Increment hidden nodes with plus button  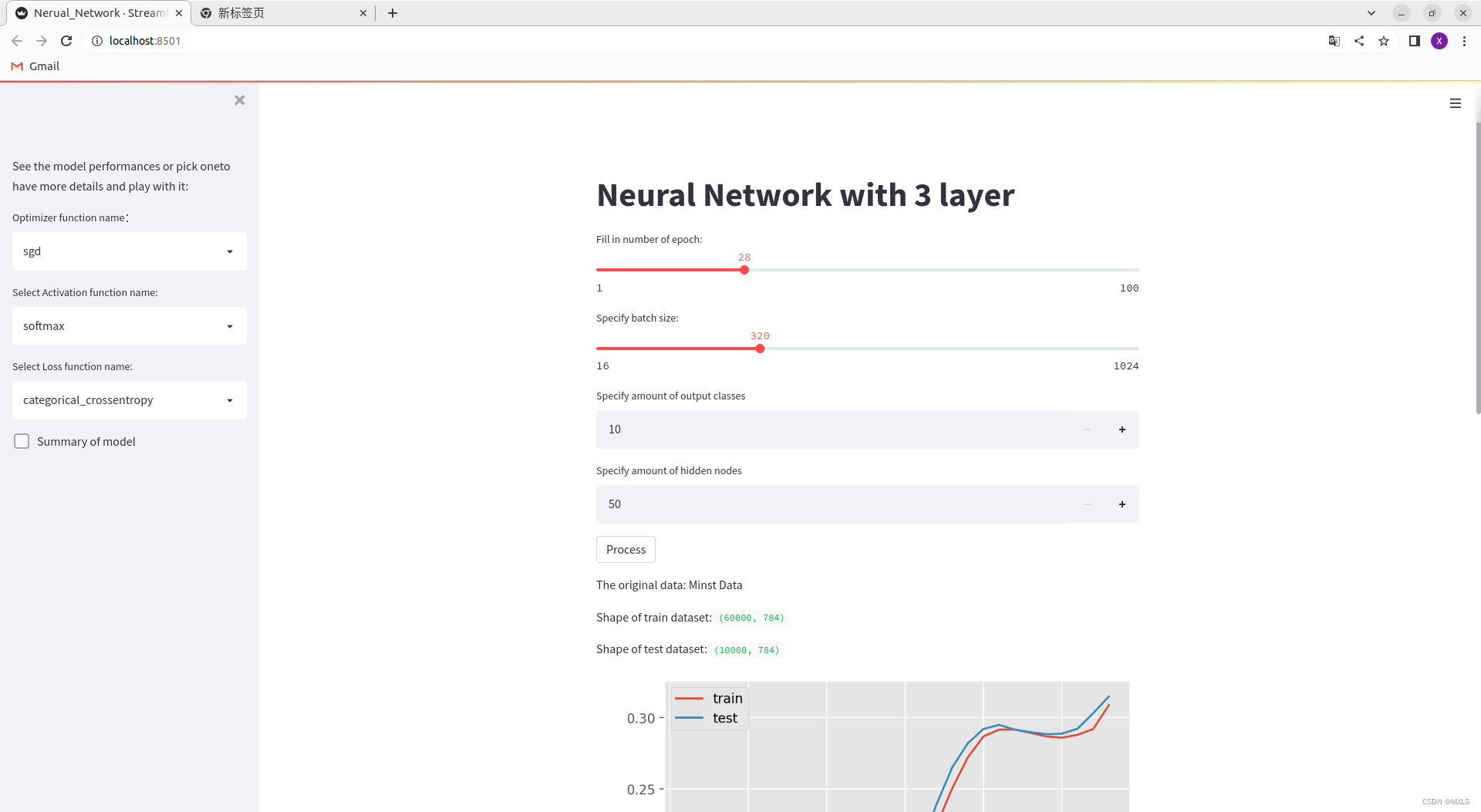coord(1122,504)
